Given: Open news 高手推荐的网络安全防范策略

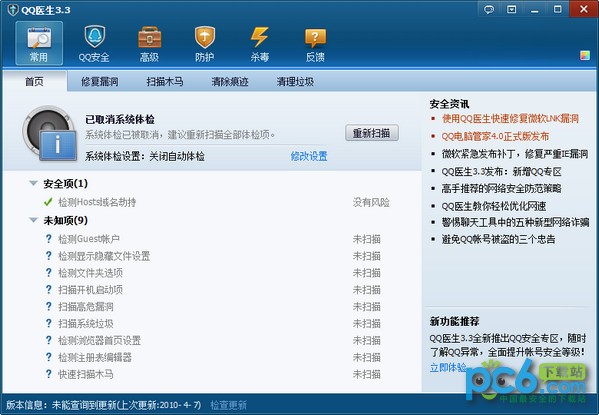Looking at the screenshot, I should tap(501, 188).
